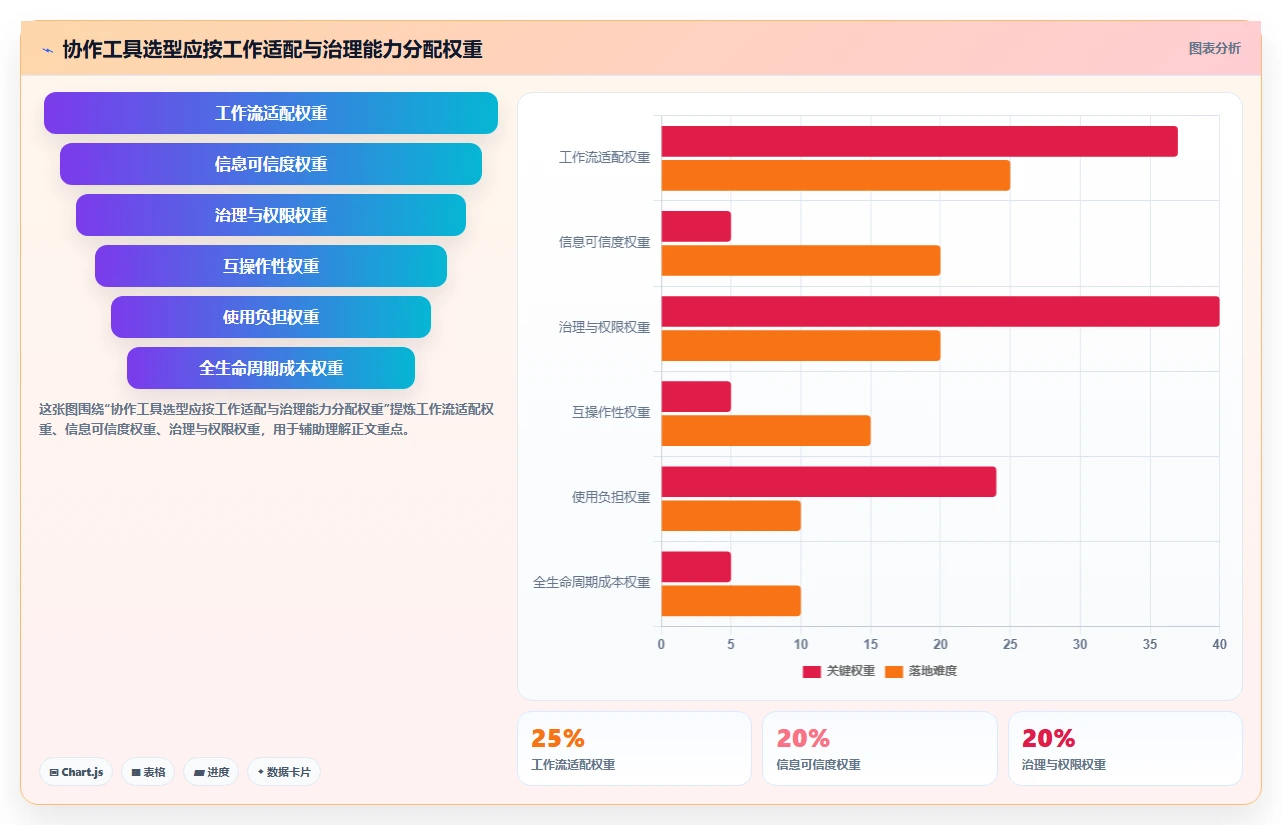Select the 使用负担权重 funnel bar
This screenshot has height=825, width=1282.
(x=271, y=317)
